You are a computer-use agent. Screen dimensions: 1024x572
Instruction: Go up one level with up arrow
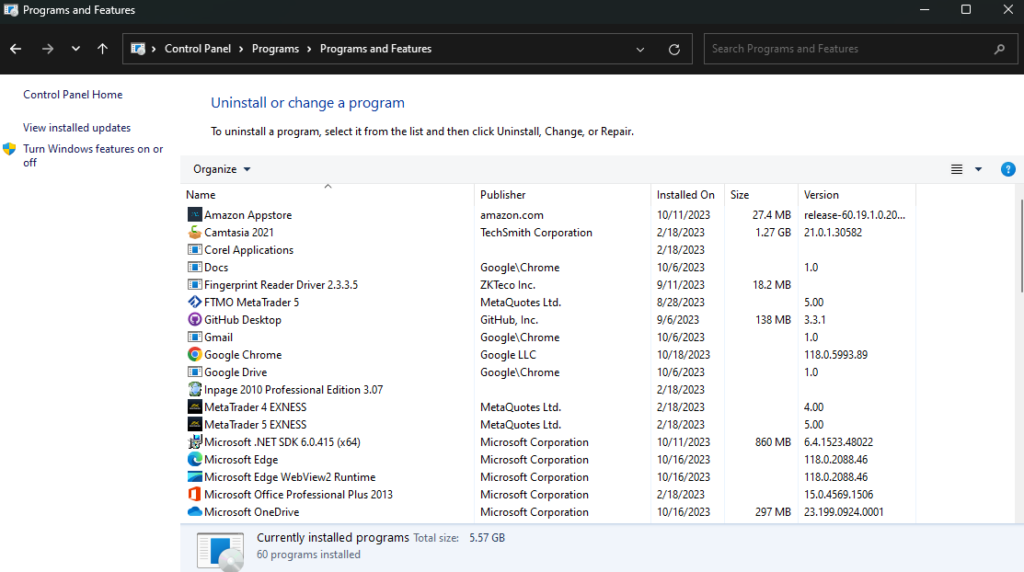coord(103,49)
